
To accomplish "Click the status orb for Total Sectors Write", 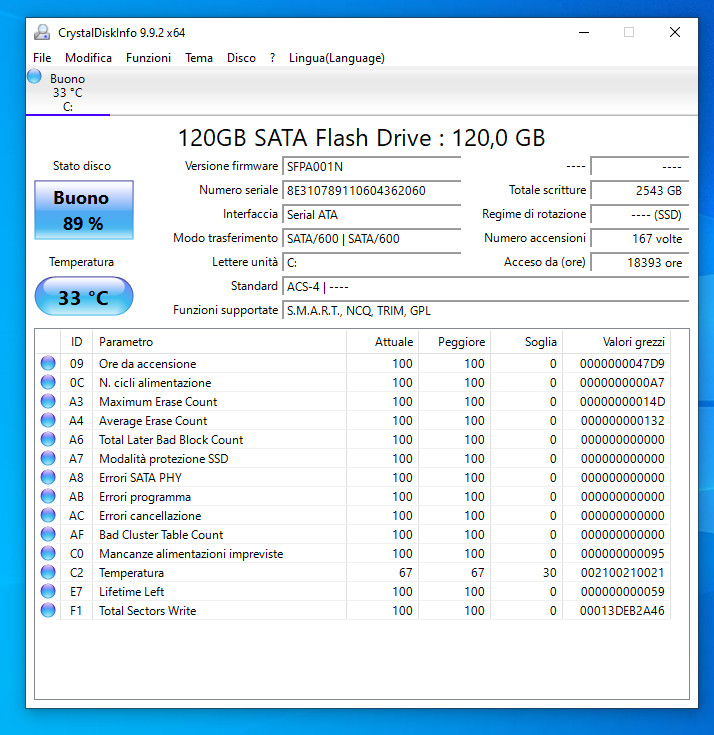I will click(x=48, y=610).
